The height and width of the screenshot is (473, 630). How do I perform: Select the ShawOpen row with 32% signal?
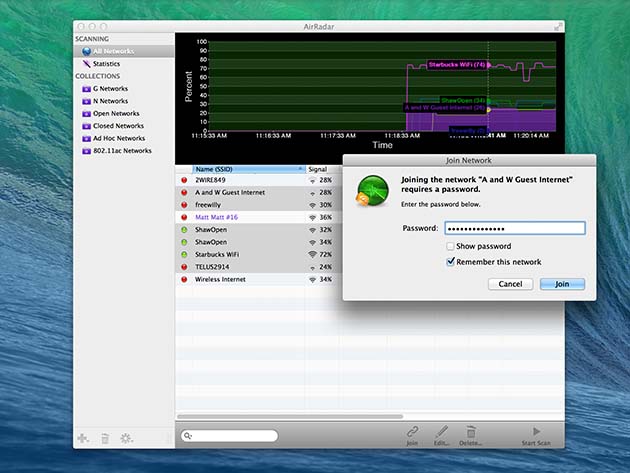[x=259, y=230]
